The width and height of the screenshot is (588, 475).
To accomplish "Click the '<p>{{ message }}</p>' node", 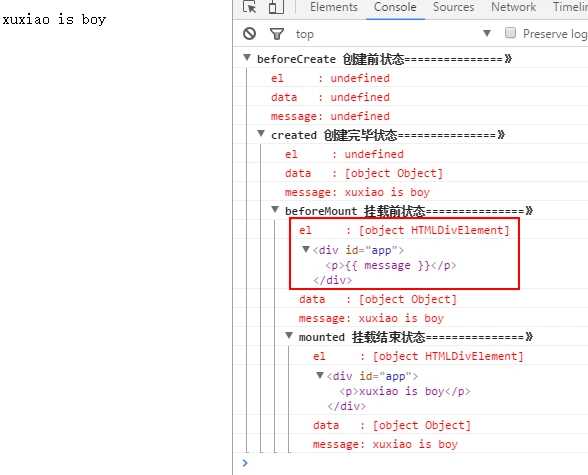I will click(x=391, y=265).
